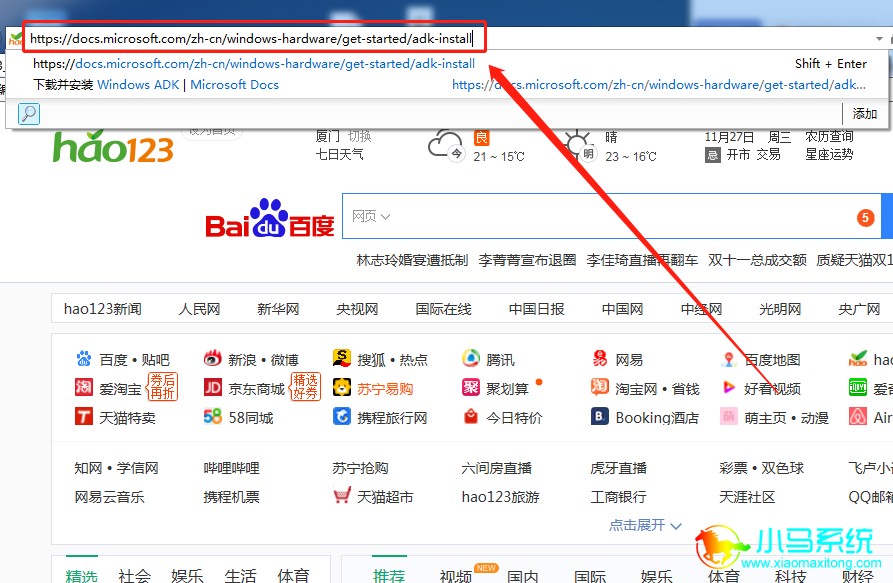Click the 网易 icon
This screenshot has width=893, height=583.
point(600,358)
